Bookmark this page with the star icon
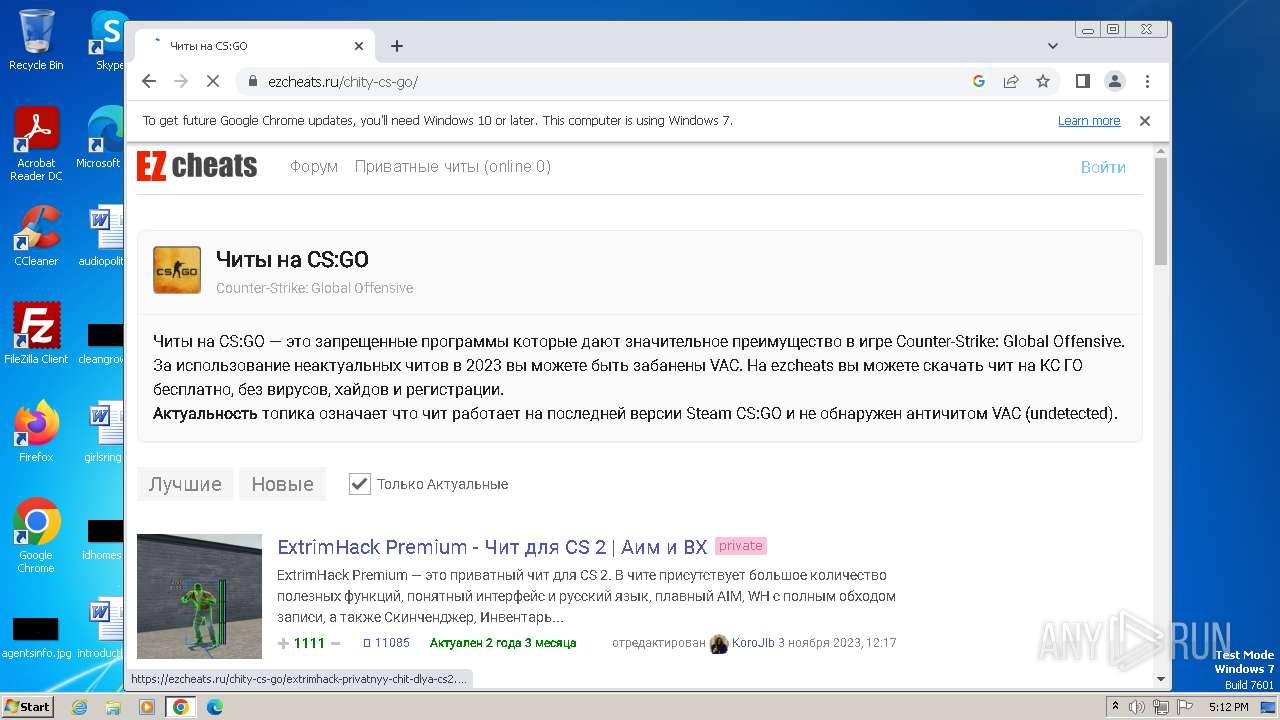 (x=1043, y=81)
